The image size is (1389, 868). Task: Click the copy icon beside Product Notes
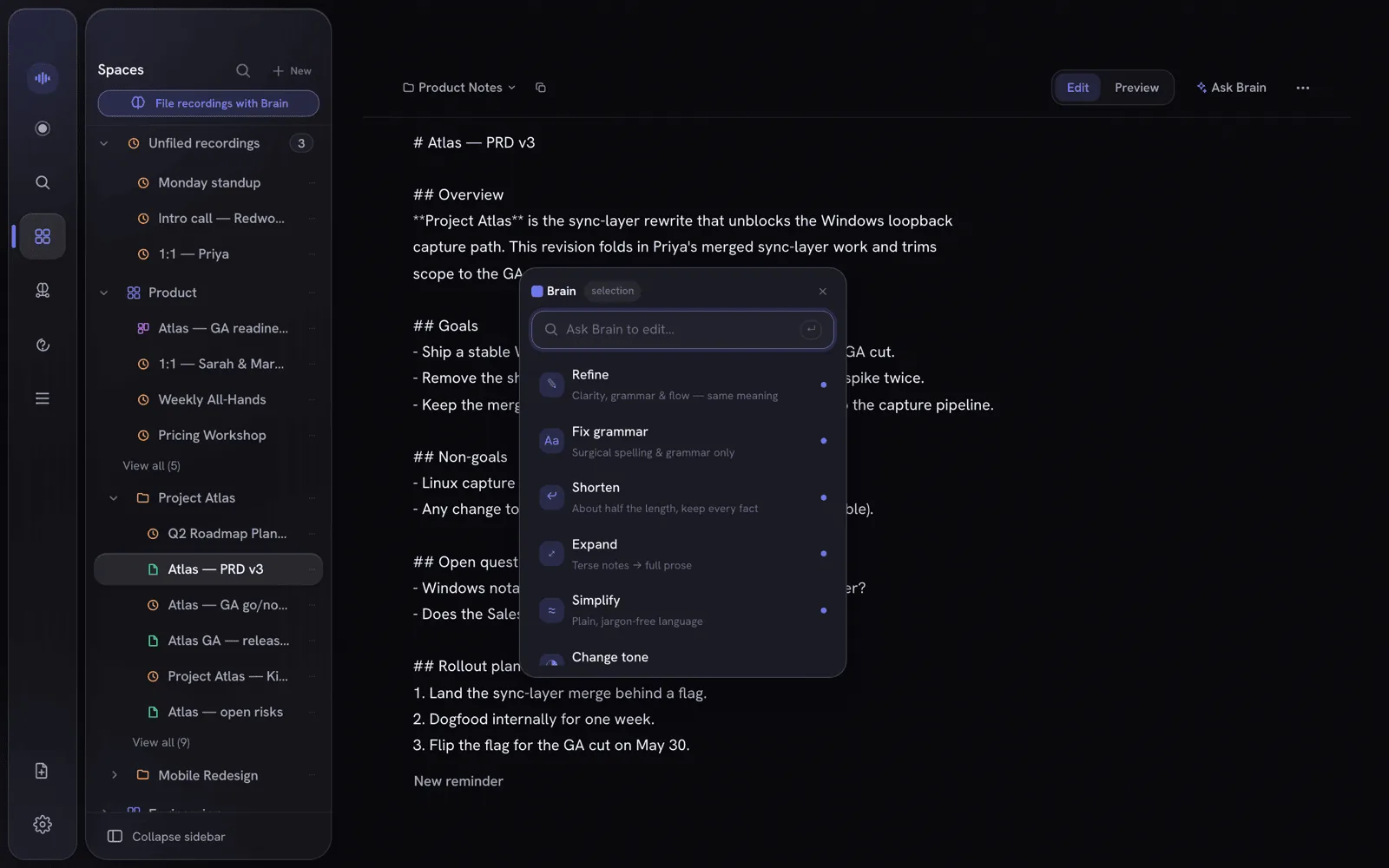(541, 88)
